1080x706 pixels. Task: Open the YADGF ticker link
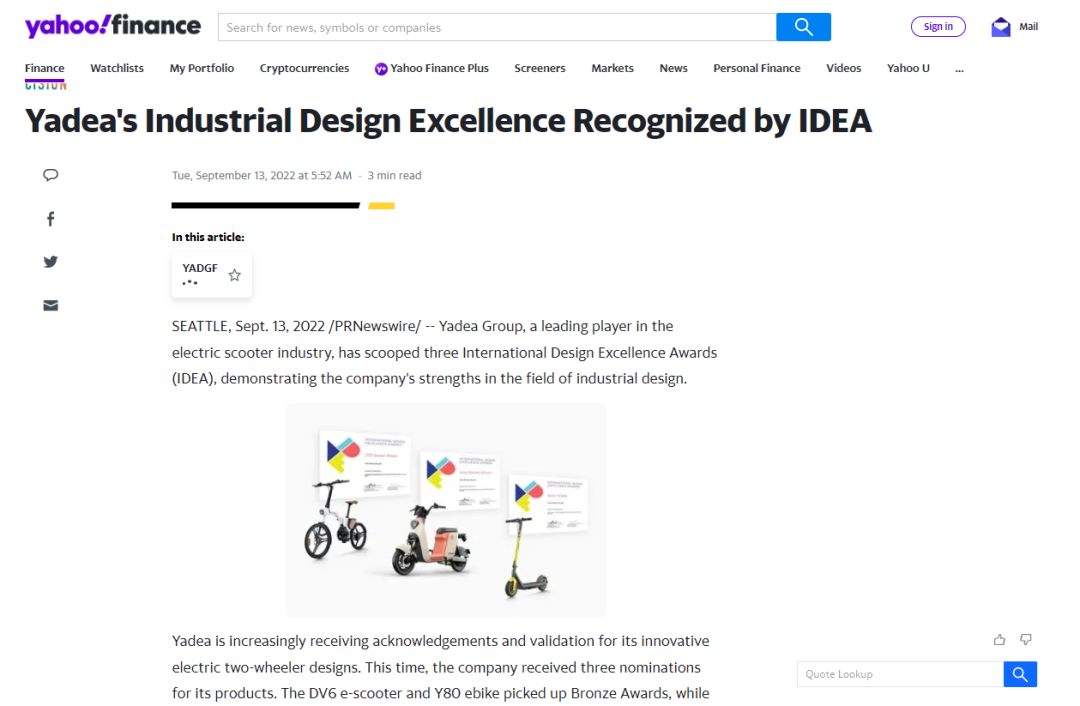(x=200, y=269)
